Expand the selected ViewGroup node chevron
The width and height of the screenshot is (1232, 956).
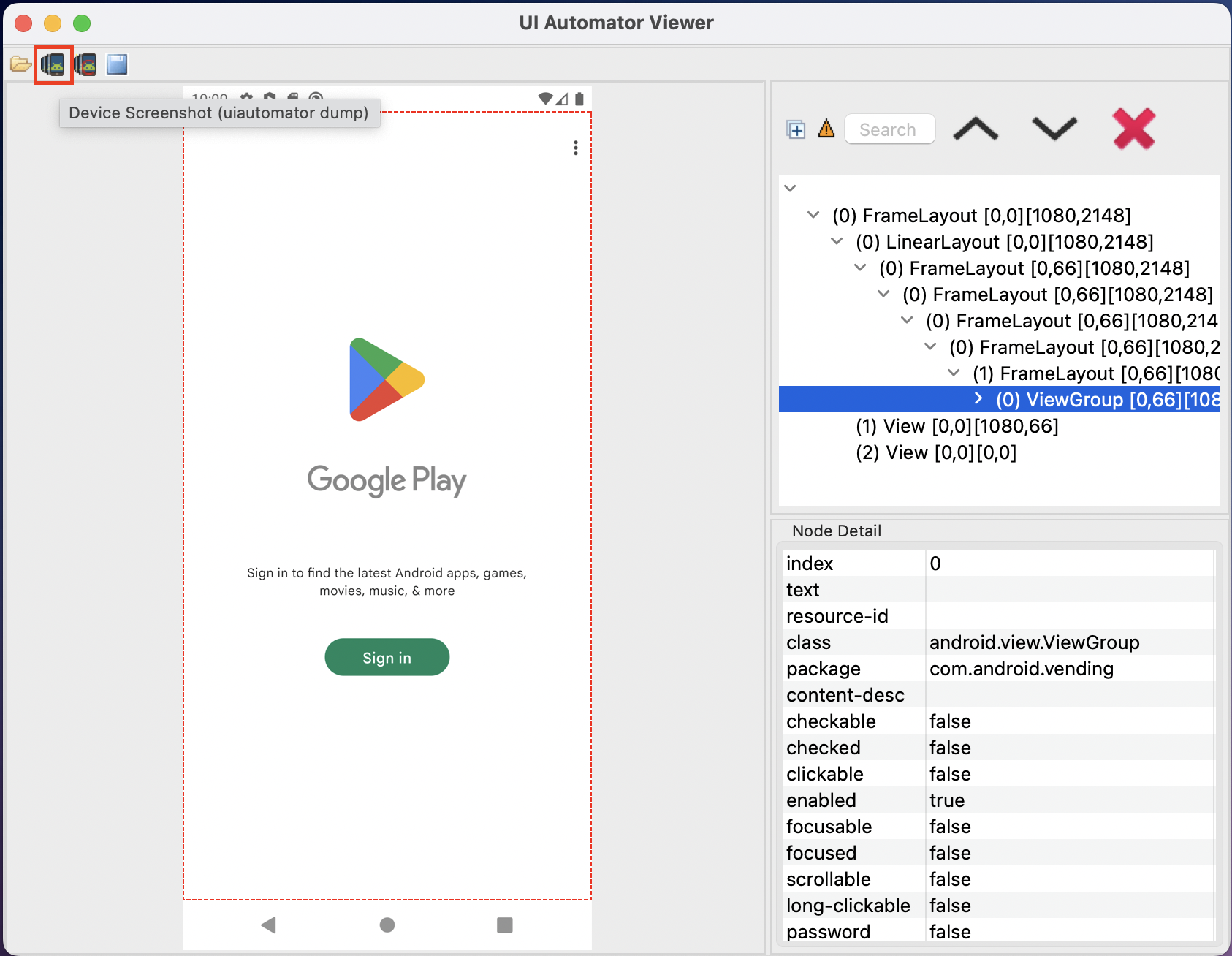point(978,398)
